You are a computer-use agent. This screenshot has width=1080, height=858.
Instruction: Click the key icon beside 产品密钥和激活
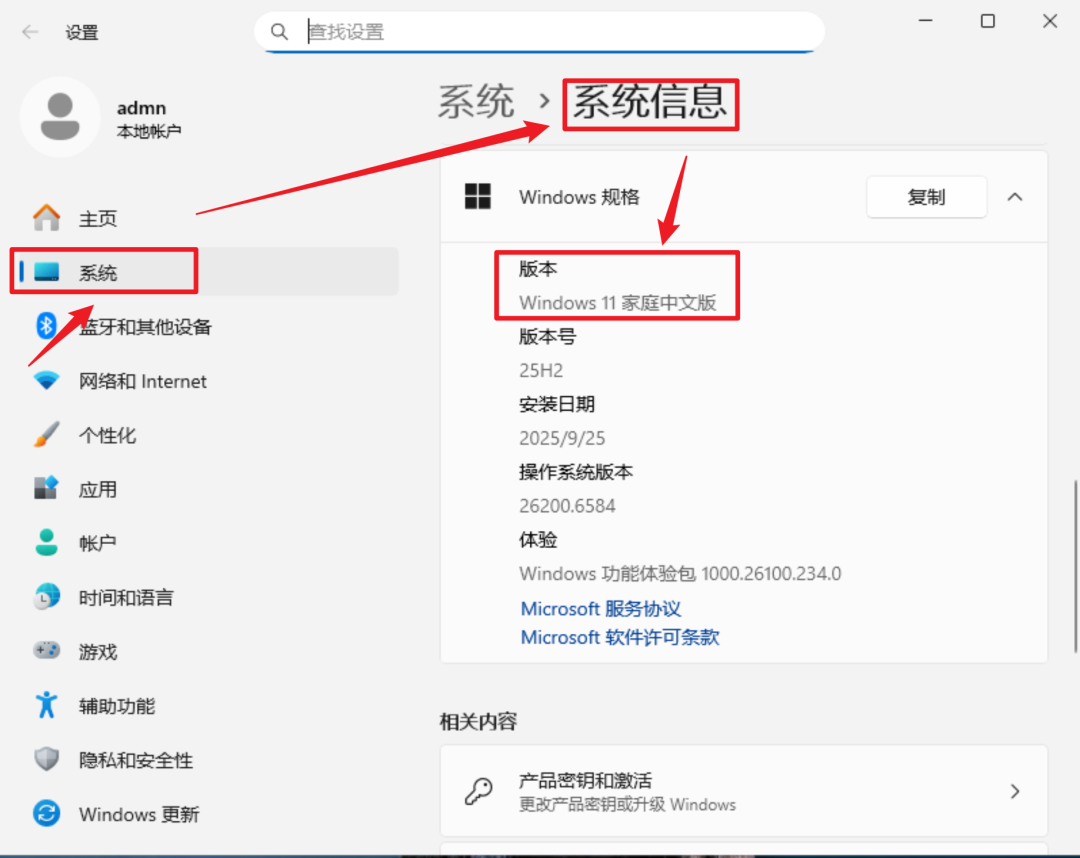coord(479,790)
